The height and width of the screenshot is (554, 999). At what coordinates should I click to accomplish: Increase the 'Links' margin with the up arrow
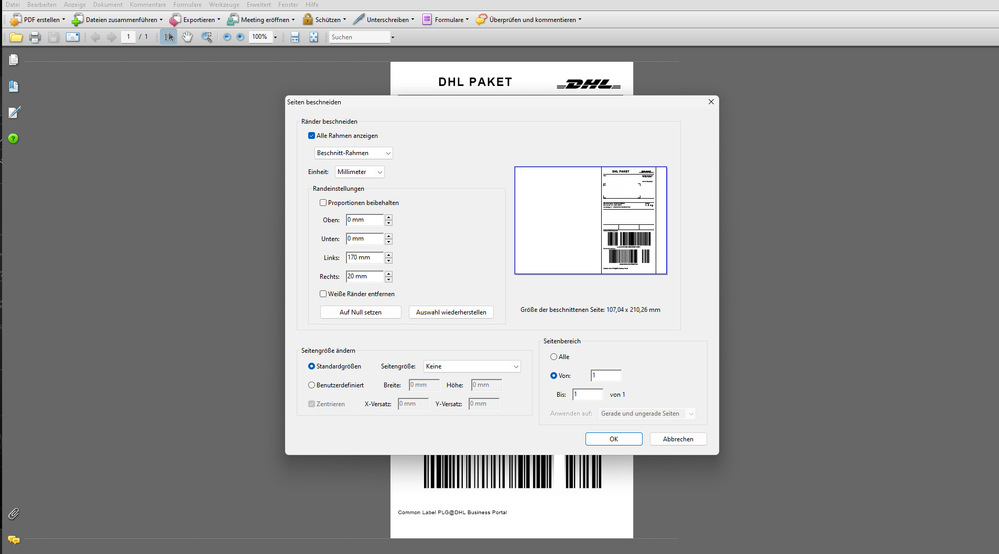click(x=389, y=254)
